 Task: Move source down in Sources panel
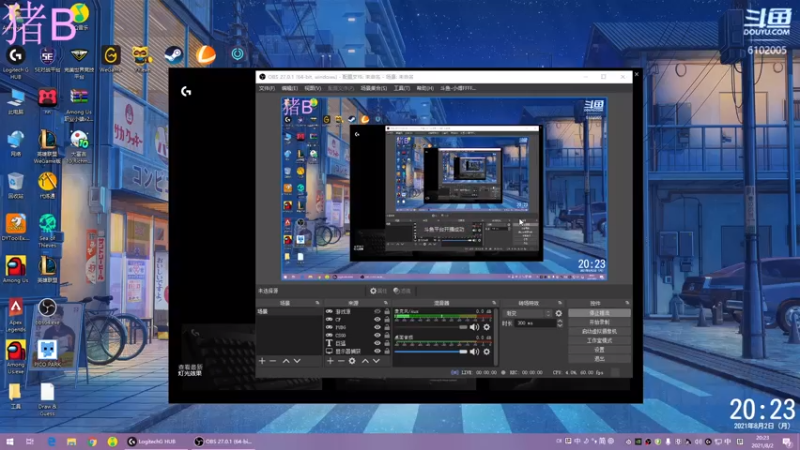tap(377, 361)
